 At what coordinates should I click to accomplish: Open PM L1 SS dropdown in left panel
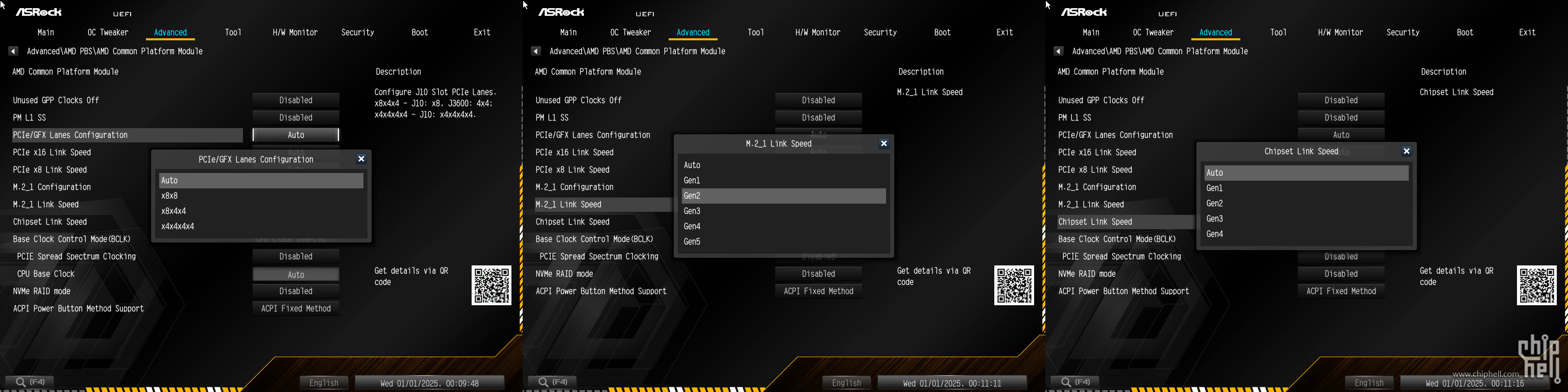[296, 117]
